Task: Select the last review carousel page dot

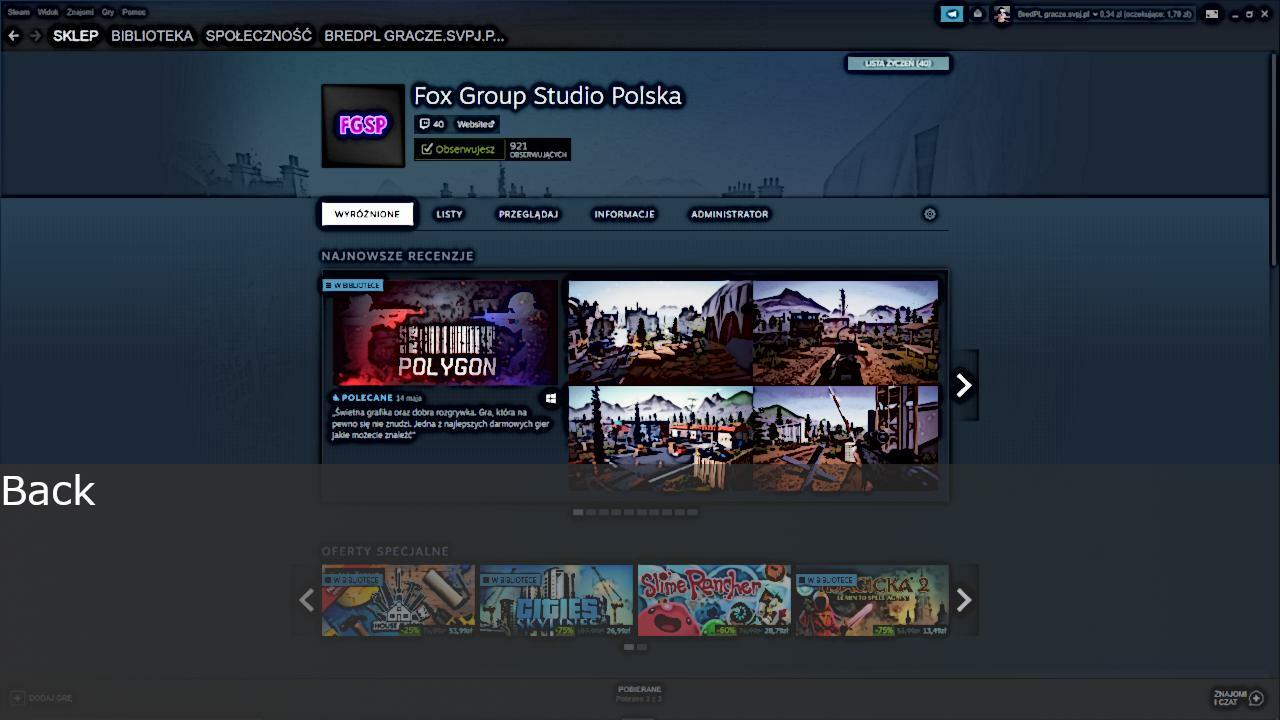Action: point(693,512)
